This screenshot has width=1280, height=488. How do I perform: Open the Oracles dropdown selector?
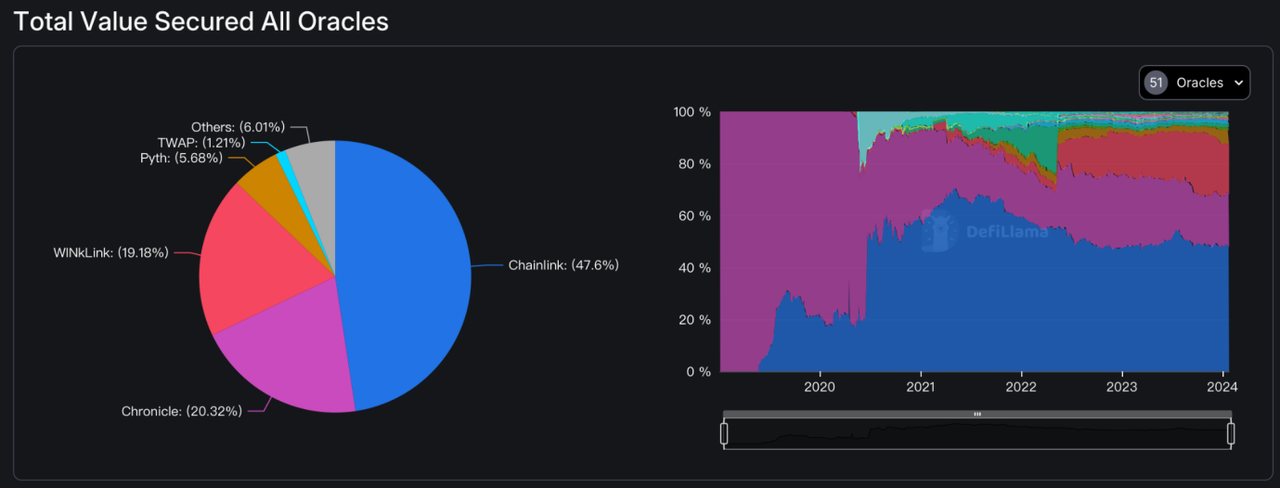coord(1194,83)
